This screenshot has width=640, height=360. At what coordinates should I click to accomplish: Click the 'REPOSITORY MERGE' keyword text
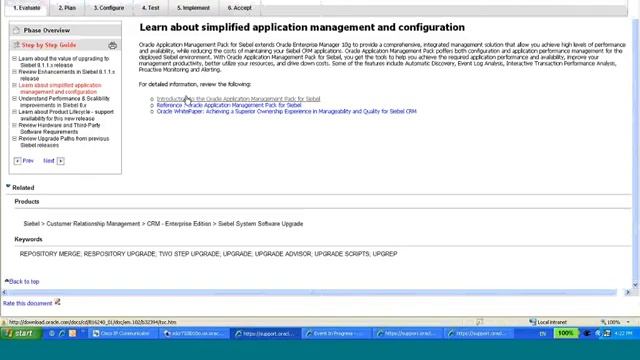[50, 254]
